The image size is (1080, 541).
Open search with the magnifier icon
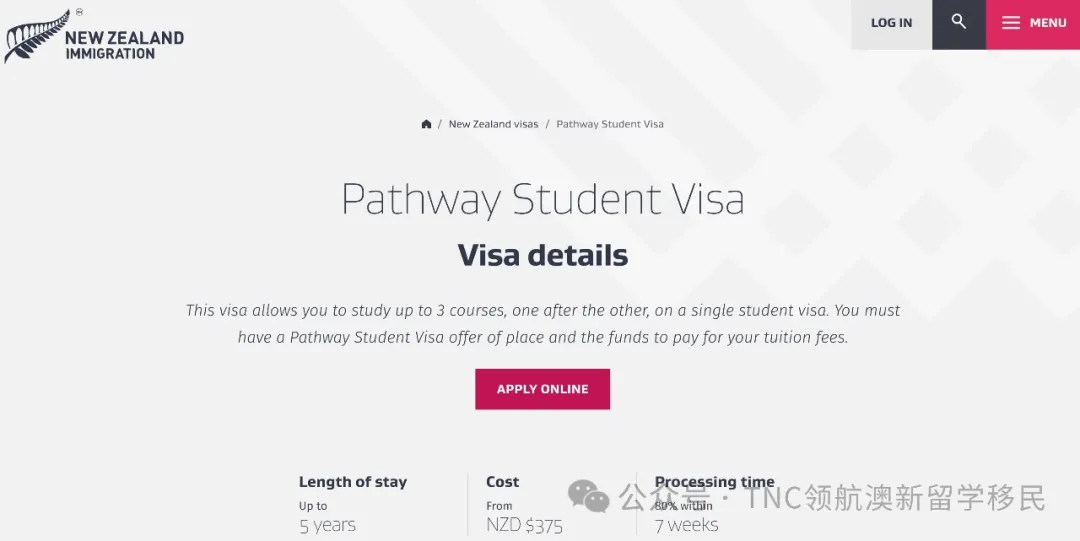[959, 22]
